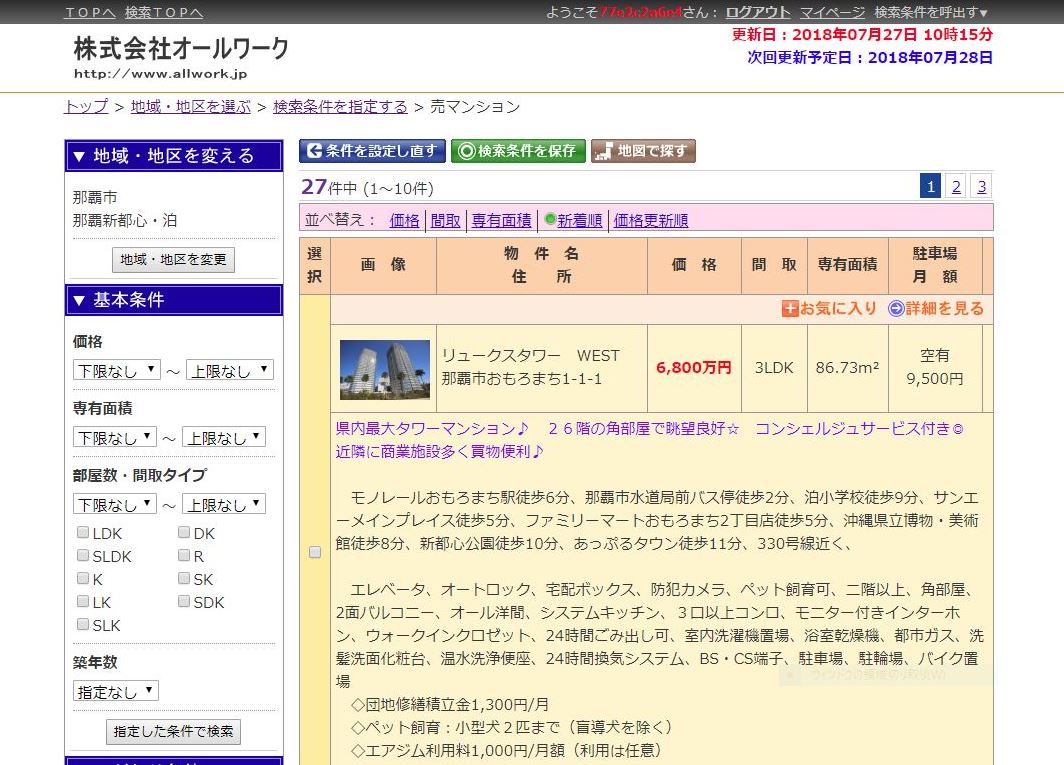The height and width of the screenshot is (765, 1064).
Task: Click the 6,800万円 price cell
Action: 694,367
